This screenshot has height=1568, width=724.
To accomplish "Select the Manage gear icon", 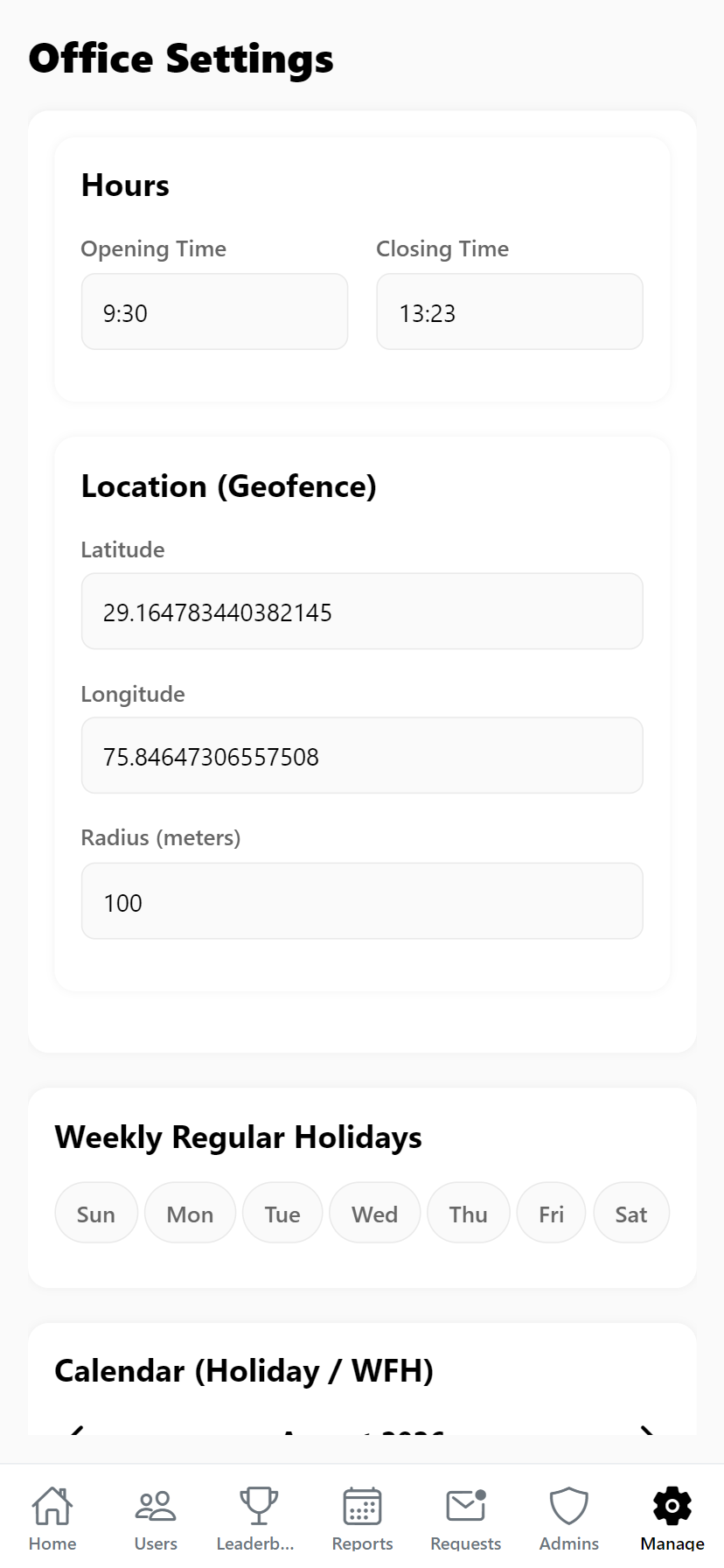I will pos(672,1506).
